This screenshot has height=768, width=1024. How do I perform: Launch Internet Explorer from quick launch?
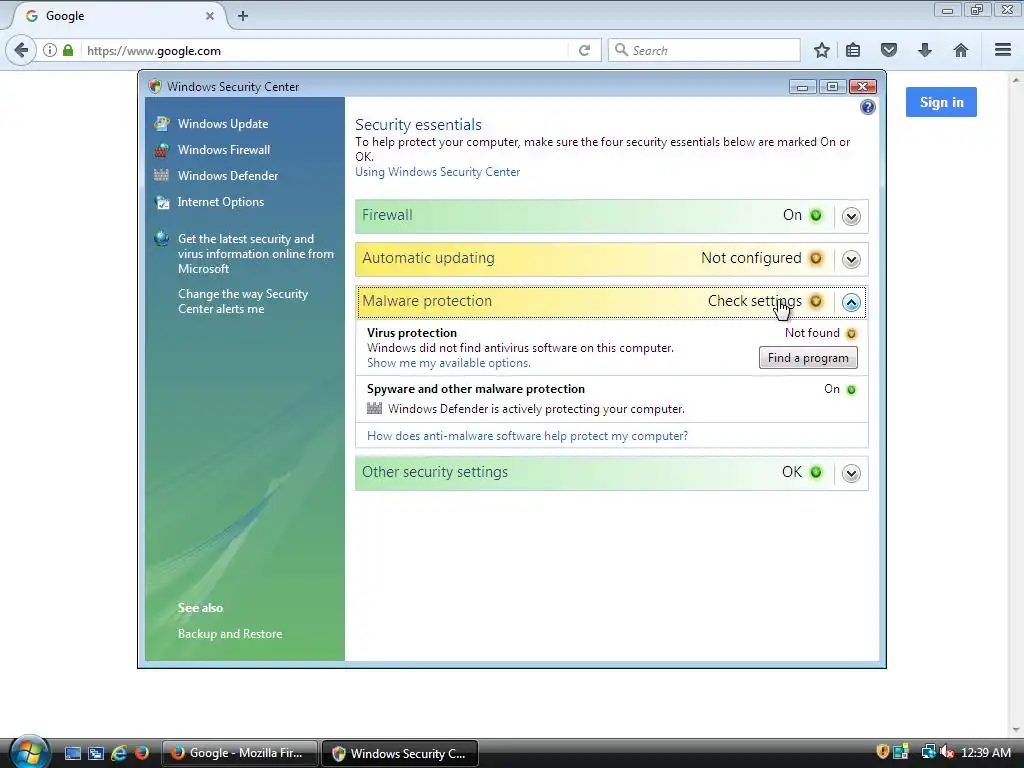click(x=119, y=753)
